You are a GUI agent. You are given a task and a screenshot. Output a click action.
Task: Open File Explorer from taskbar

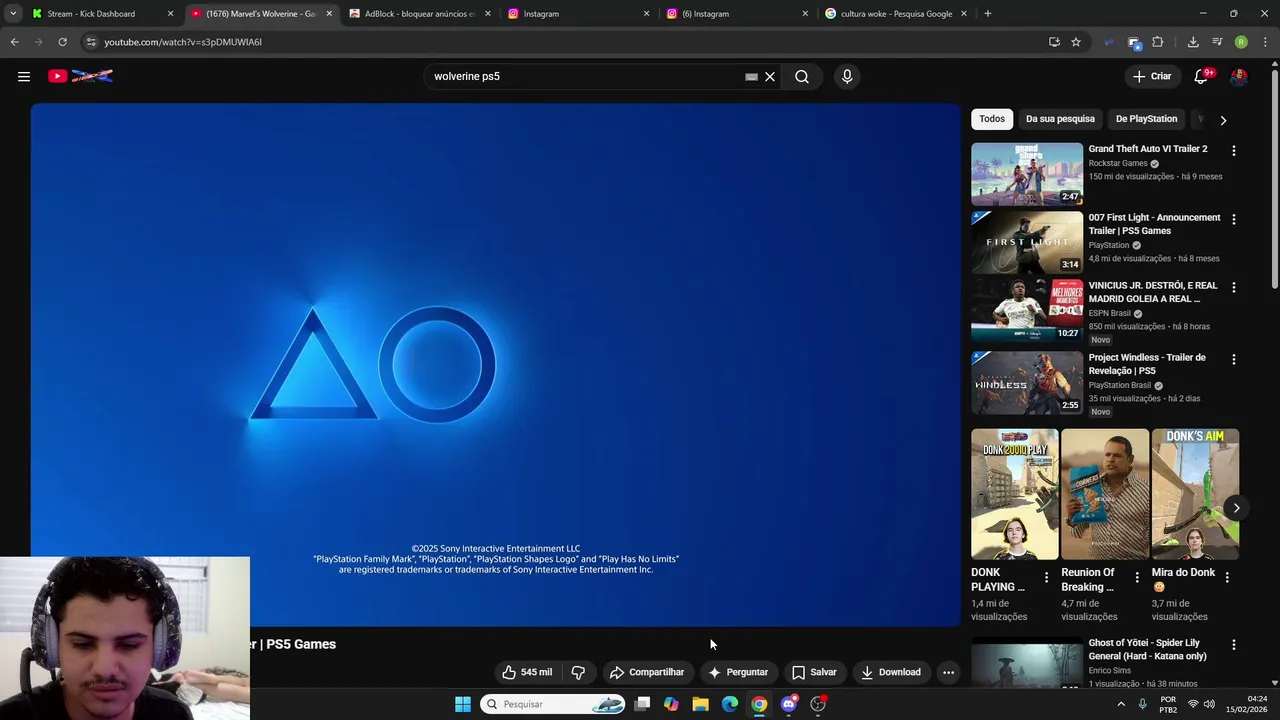pos(701,704)
